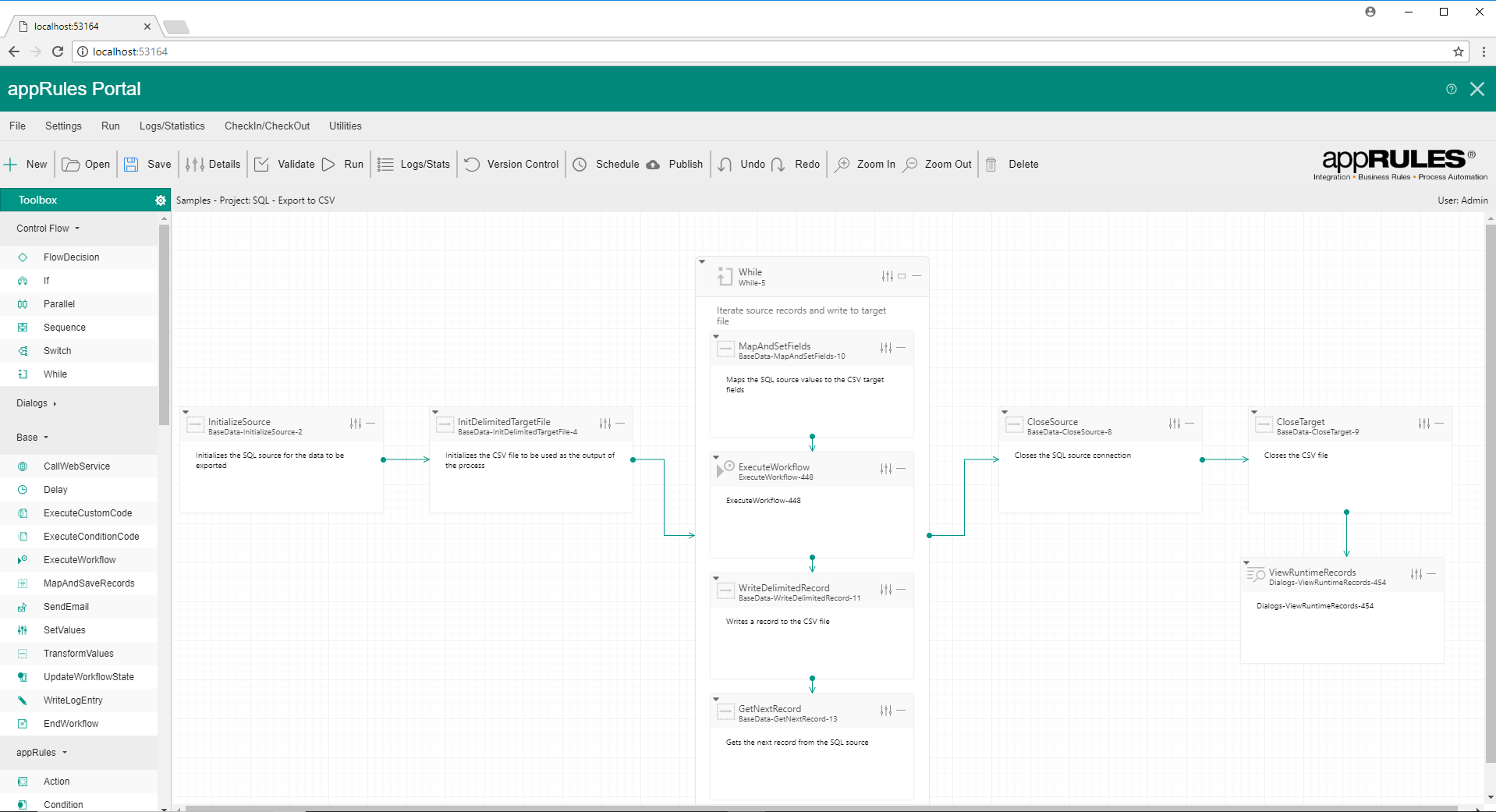Open the Run menu

[111, 126]
